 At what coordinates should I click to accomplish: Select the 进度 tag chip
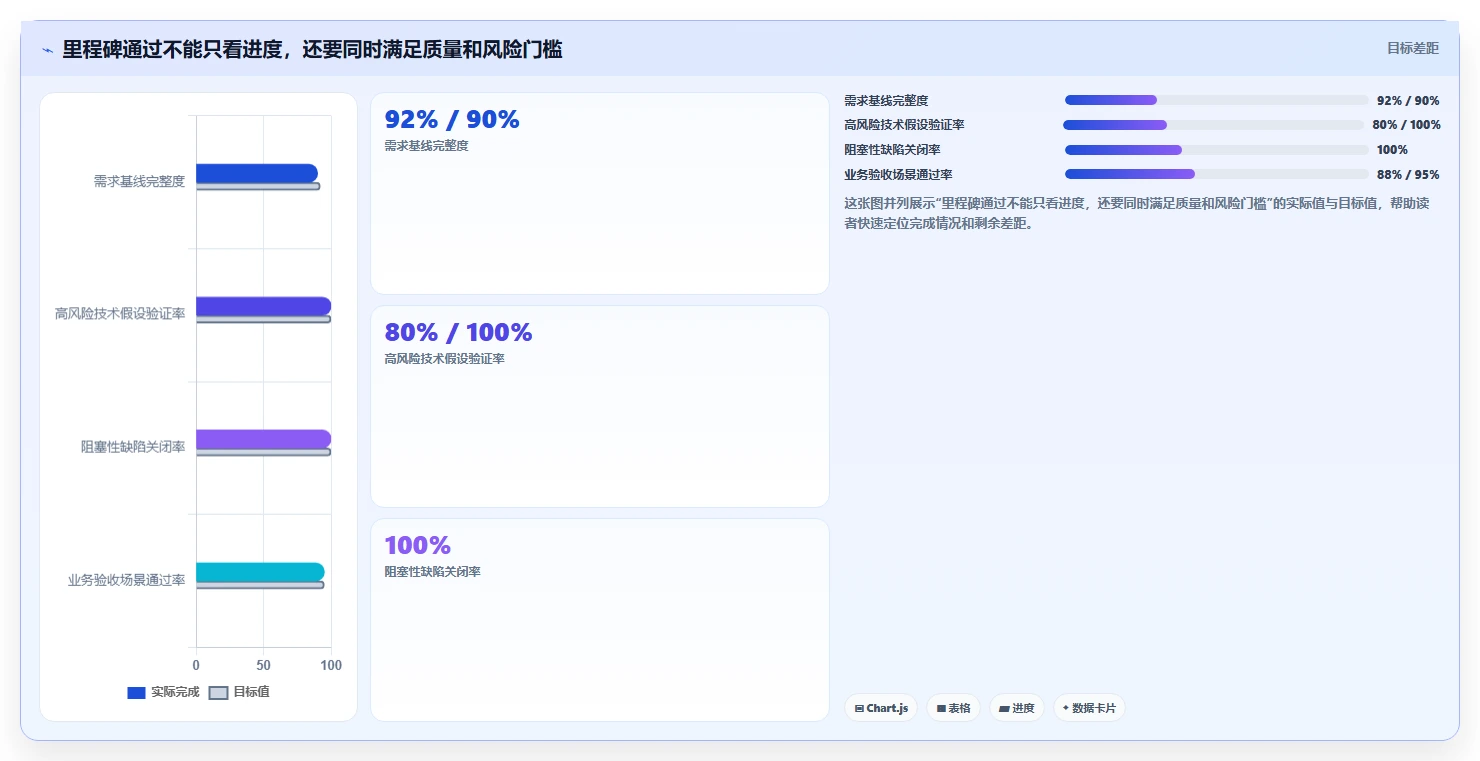tap(1017, 708)
